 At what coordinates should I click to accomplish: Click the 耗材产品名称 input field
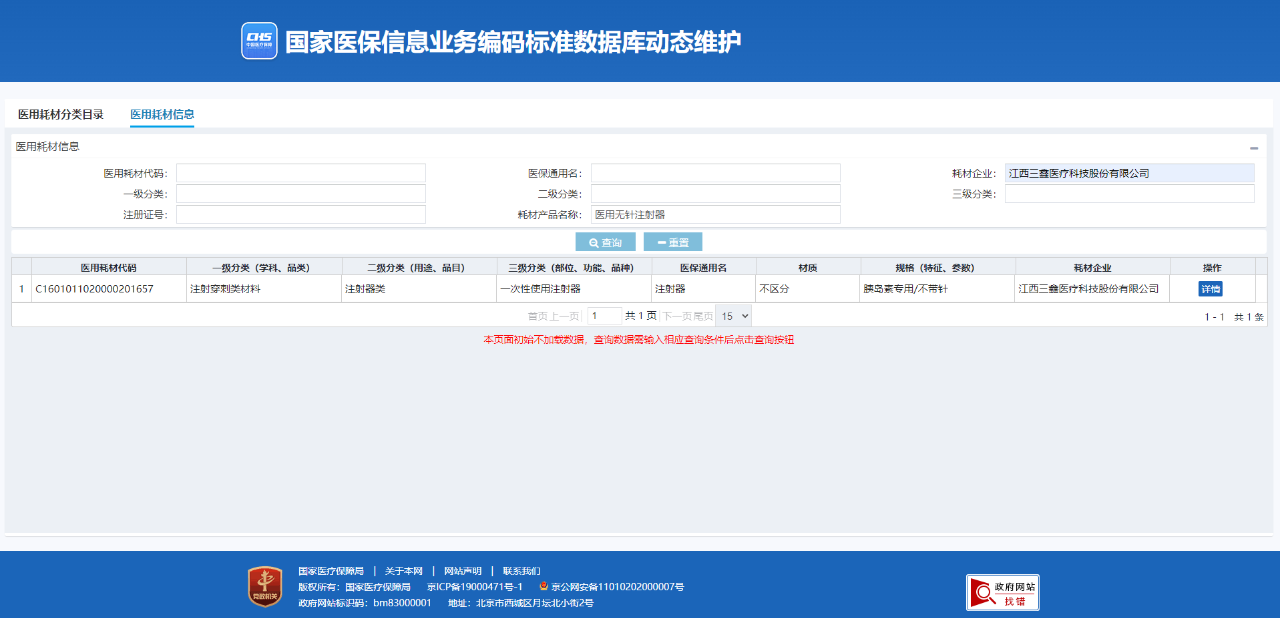(x=716, y=215)
